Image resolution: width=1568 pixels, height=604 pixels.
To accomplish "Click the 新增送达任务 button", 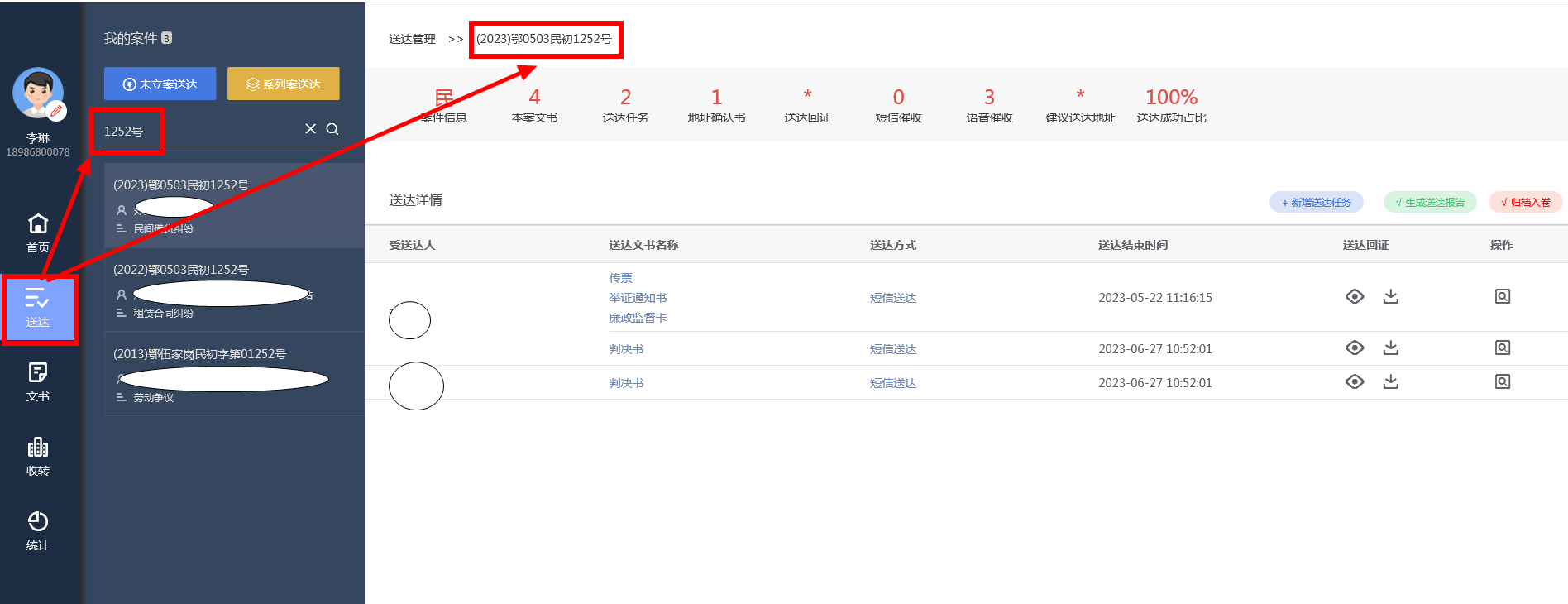I will point(1315,202).
